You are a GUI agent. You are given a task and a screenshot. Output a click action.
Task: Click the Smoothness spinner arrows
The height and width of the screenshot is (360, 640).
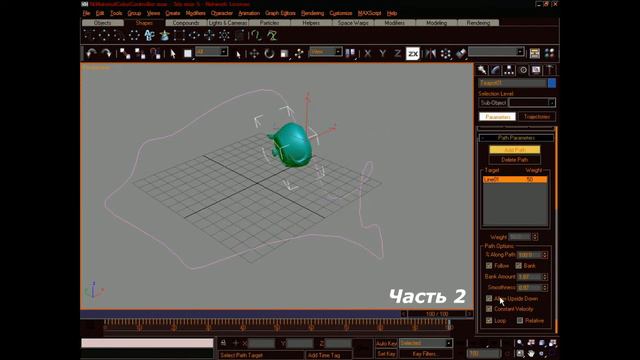pyautogui.click(x=545, y=288)
